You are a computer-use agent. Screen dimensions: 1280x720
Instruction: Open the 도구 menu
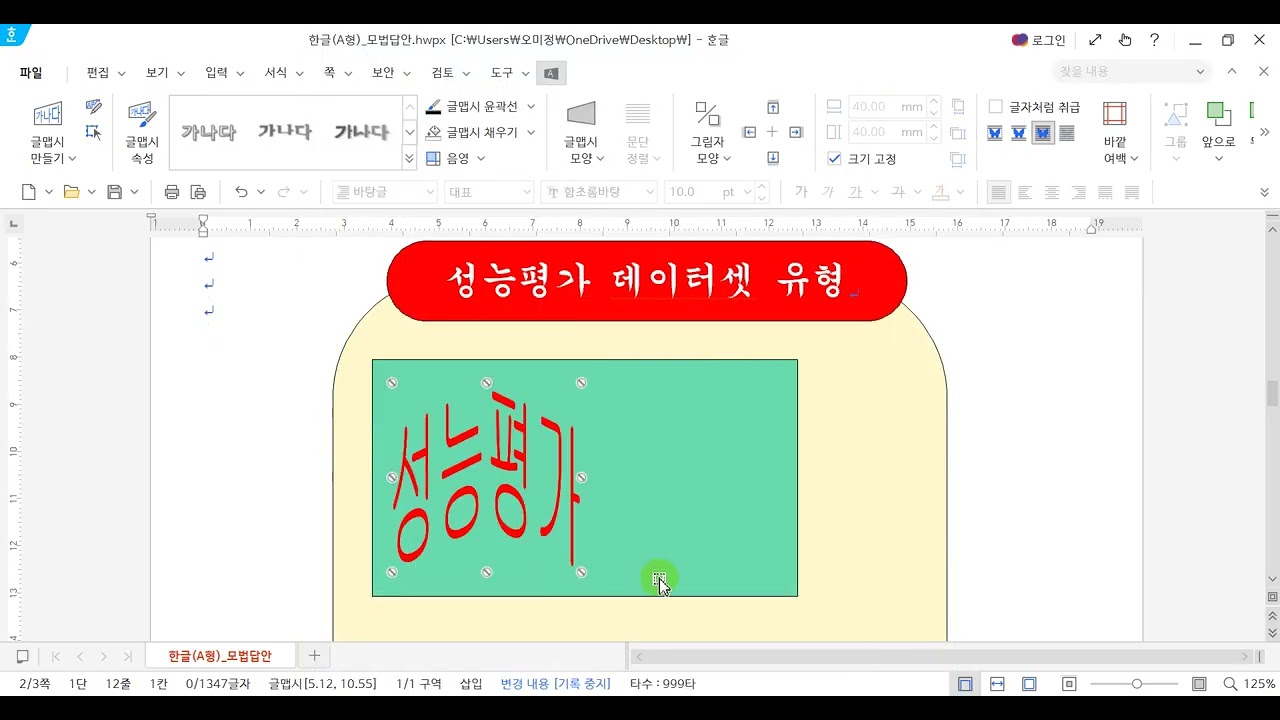click(x=510, y=73)
